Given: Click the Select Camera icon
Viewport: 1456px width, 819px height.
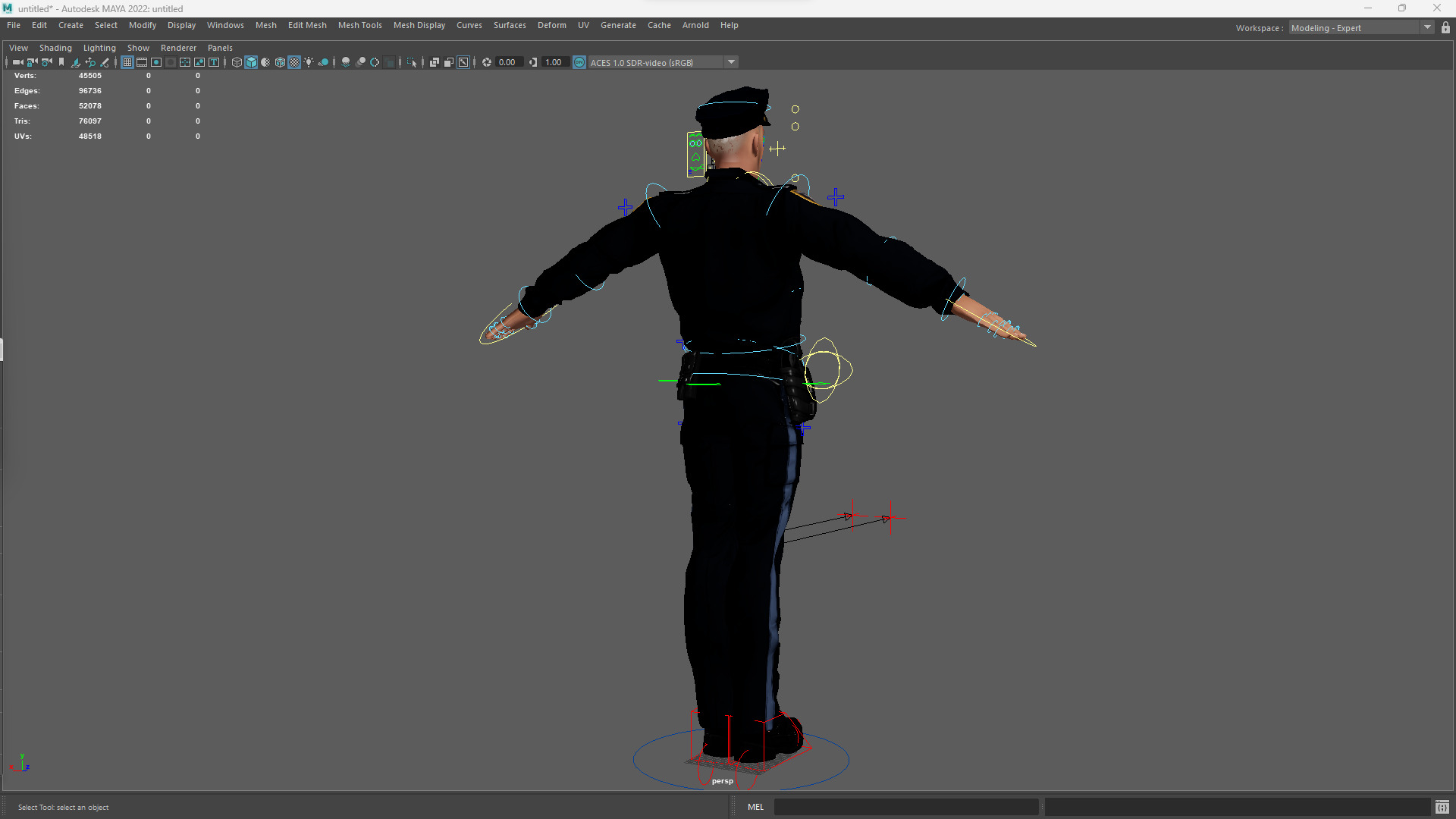Looking at the screenshot, I should point(17,62).
